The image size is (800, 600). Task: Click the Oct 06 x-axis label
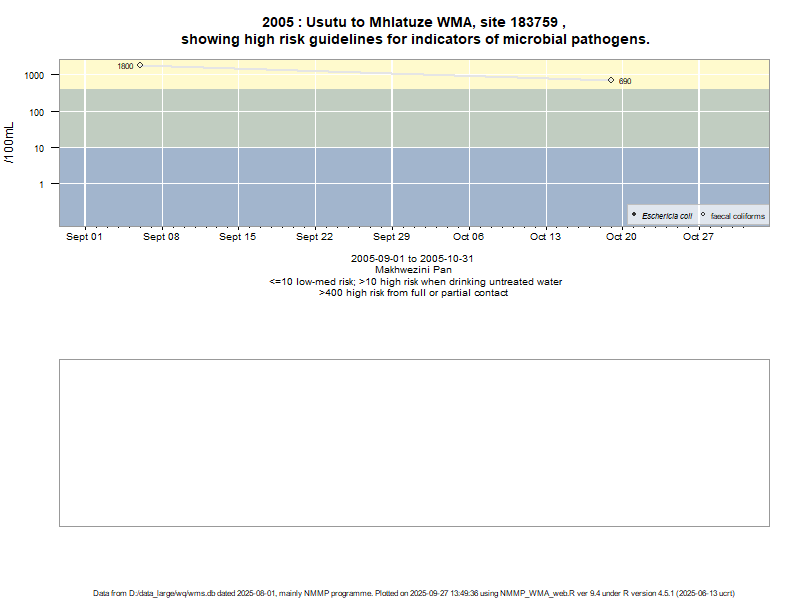click(x=468, y=237)
